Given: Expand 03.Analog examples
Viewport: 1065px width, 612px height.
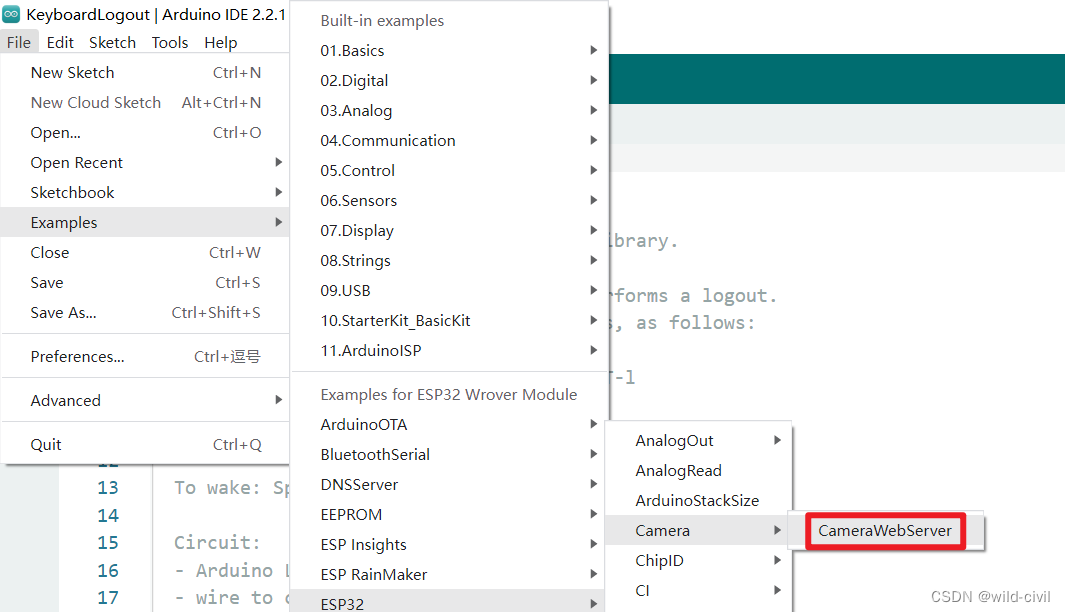Looking at the screenshot, I should [449, 110].
